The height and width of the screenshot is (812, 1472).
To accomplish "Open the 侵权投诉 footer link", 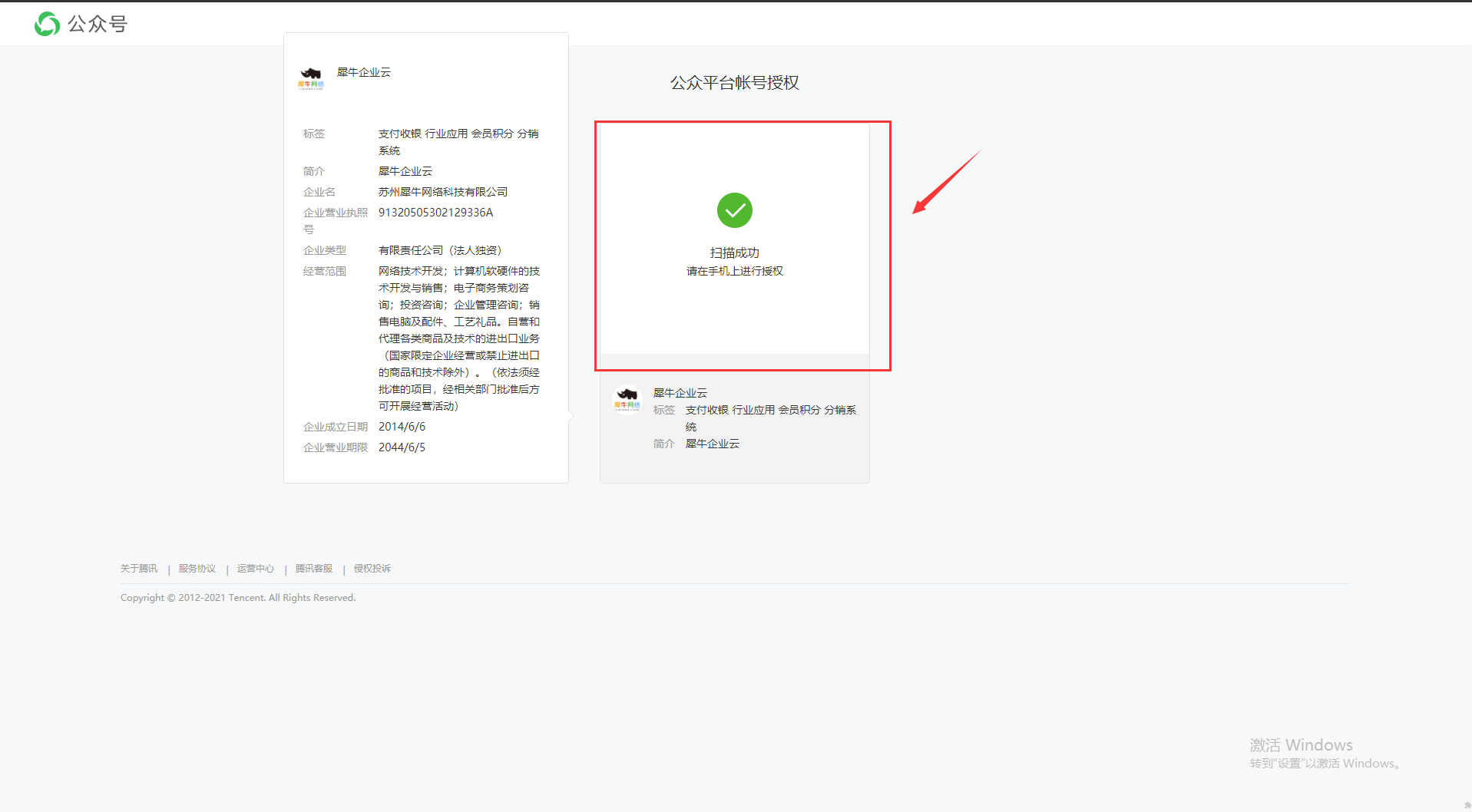I will [x=372, y=569].
